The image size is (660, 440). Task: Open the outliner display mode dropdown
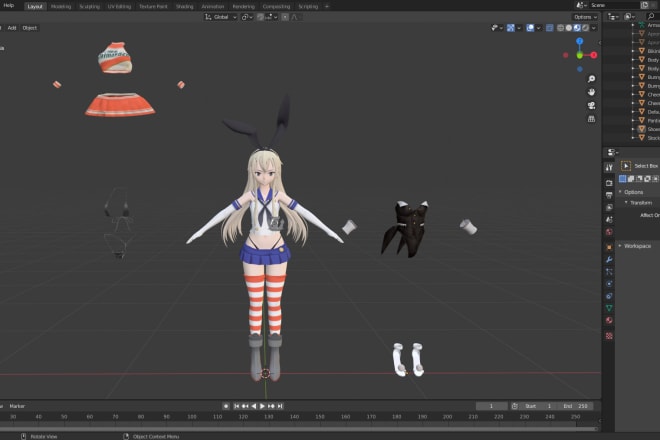point(613,16)
